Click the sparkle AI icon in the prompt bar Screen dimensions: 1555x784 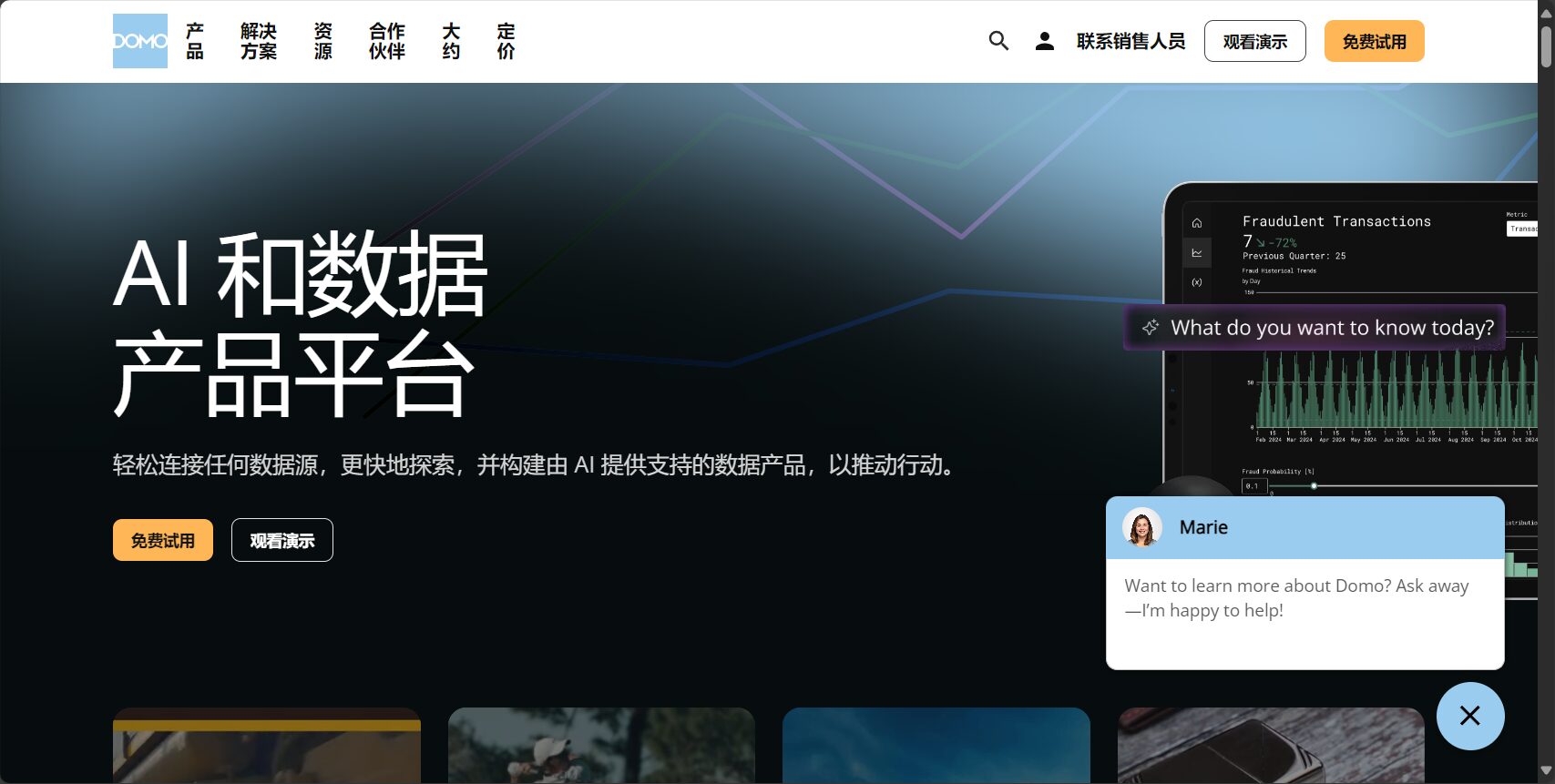pyautogui.click(x=1151, y=327)
